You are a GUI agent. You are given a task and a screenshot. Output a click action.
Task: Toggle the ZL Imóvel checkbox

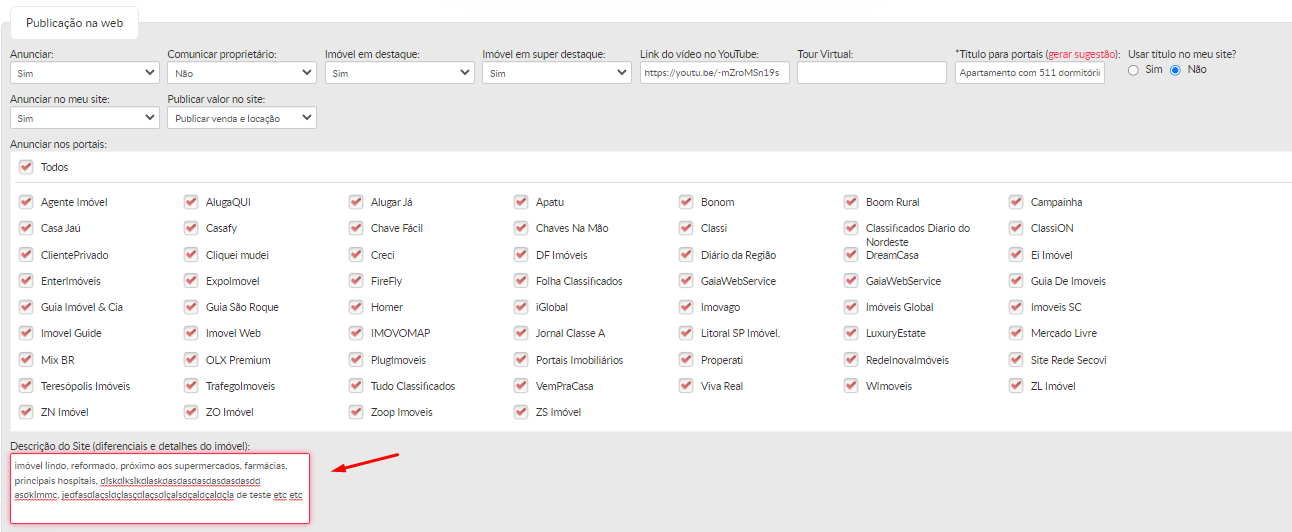point(1016,386)
